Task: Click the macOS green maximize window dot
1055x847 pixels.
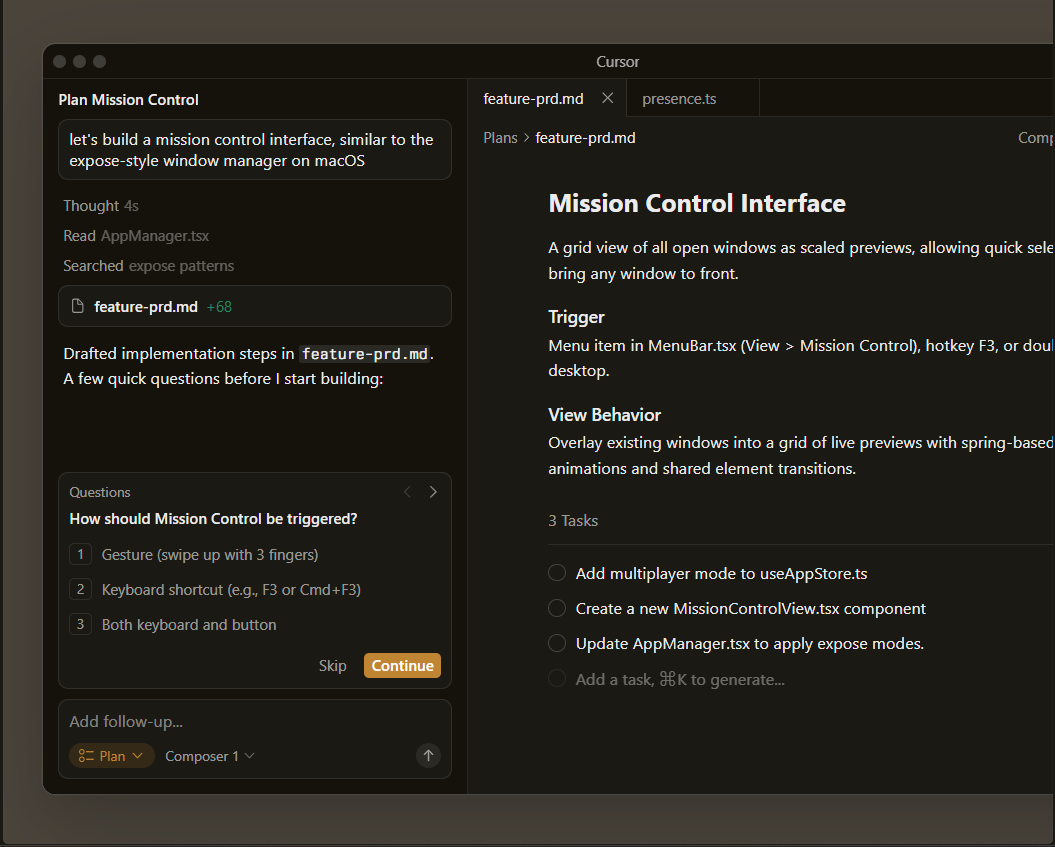Action: 99,62
